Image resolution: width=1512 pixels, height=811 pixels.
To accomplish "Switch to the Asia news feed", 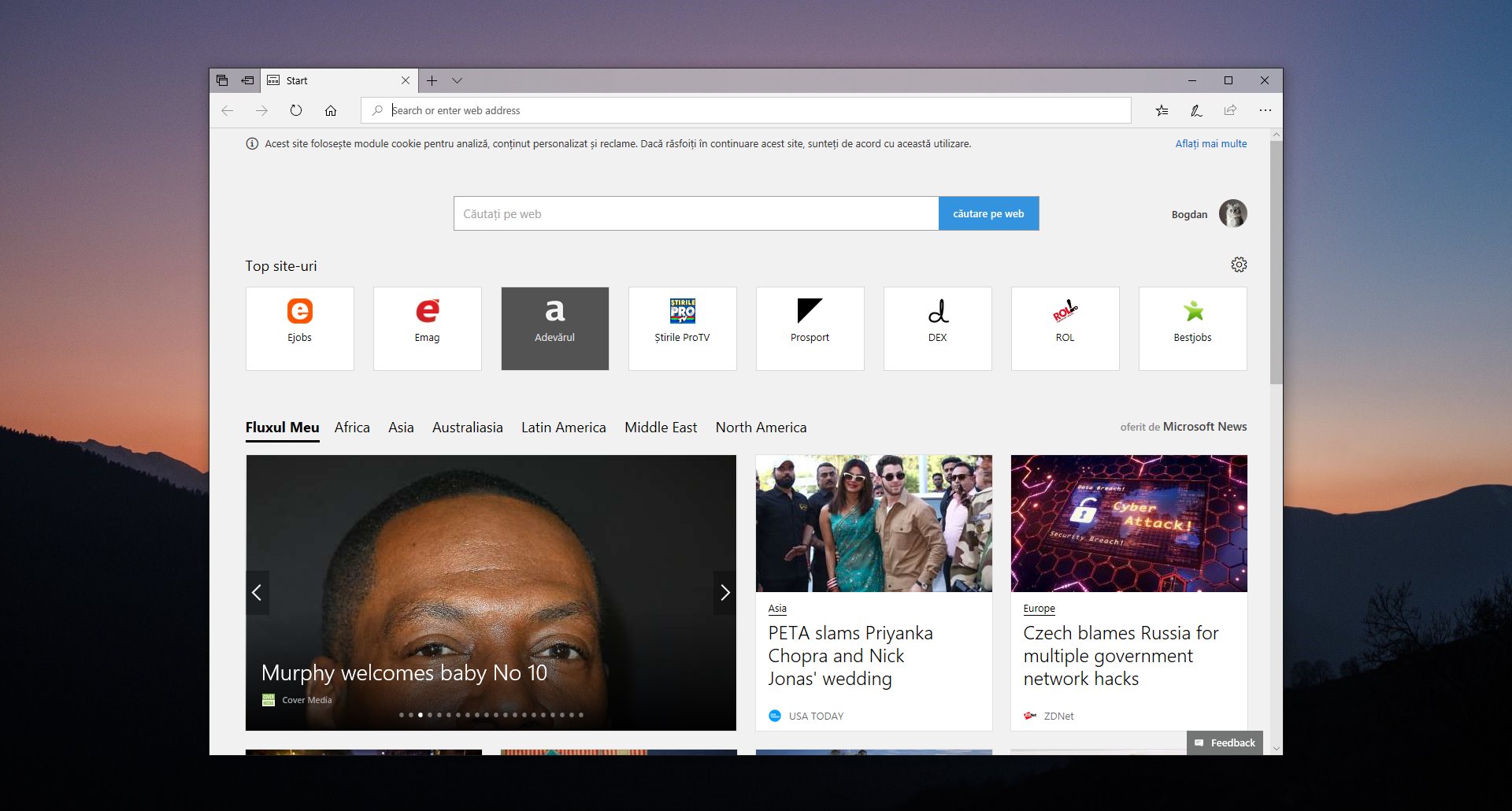I will 401,428.
